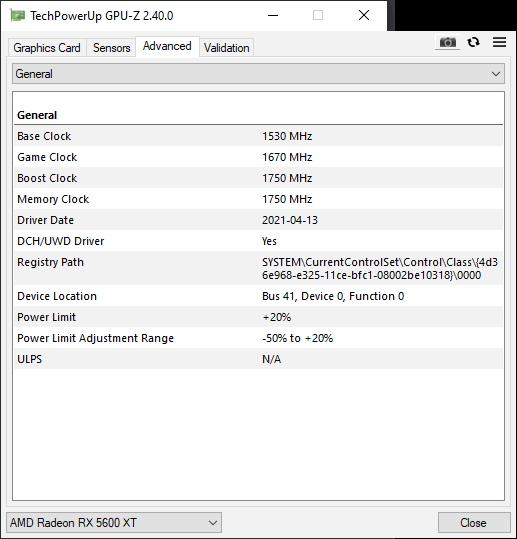The height and width of the screenshot is (539, 517).
Task: Close the window with the X button
Action: pyautogui.click(x=364, y=15)
